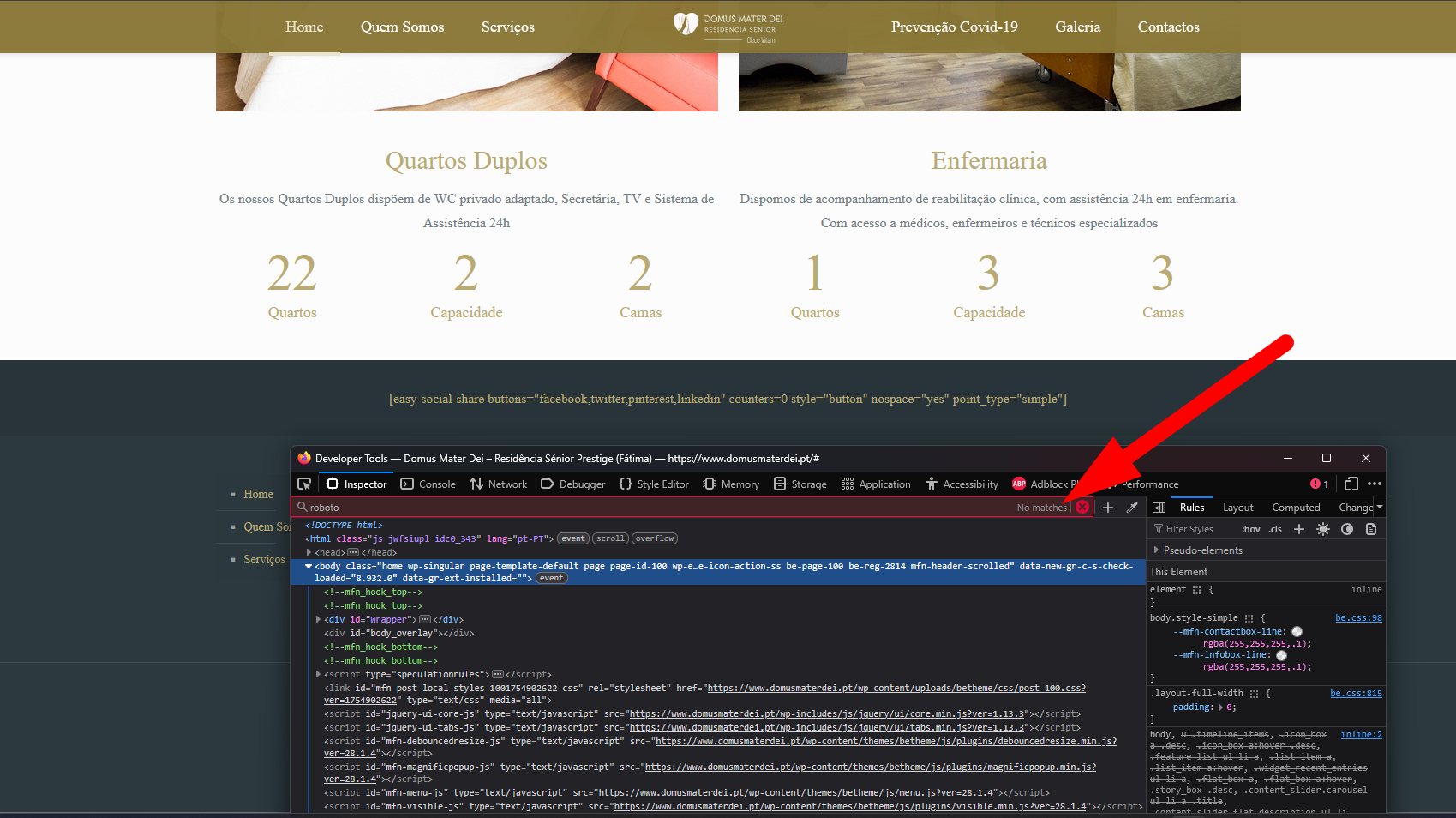Viewport: 1456px width, 818px height.
Task: Open the Accessibility tab
Action: [962, 484]
